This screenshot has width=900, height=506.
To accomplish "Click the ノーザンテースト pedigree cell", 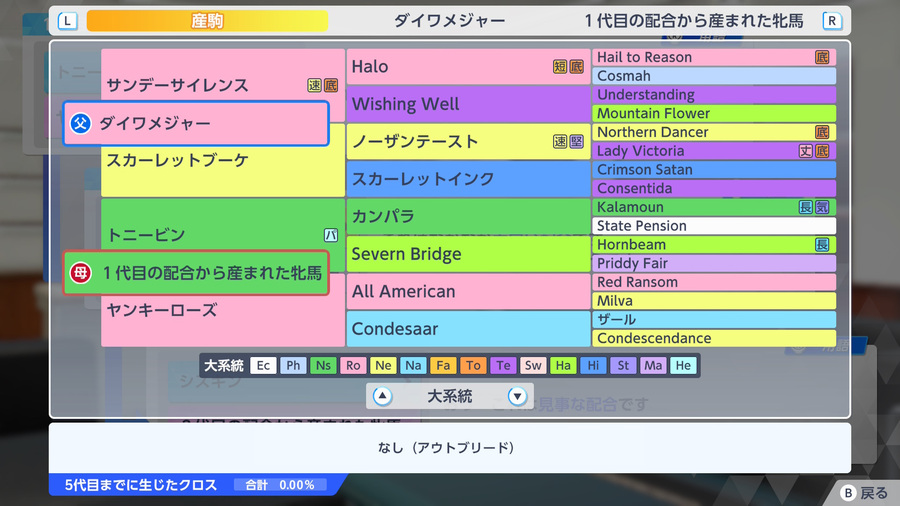I will pyautogui.click(x=468, y=142).
